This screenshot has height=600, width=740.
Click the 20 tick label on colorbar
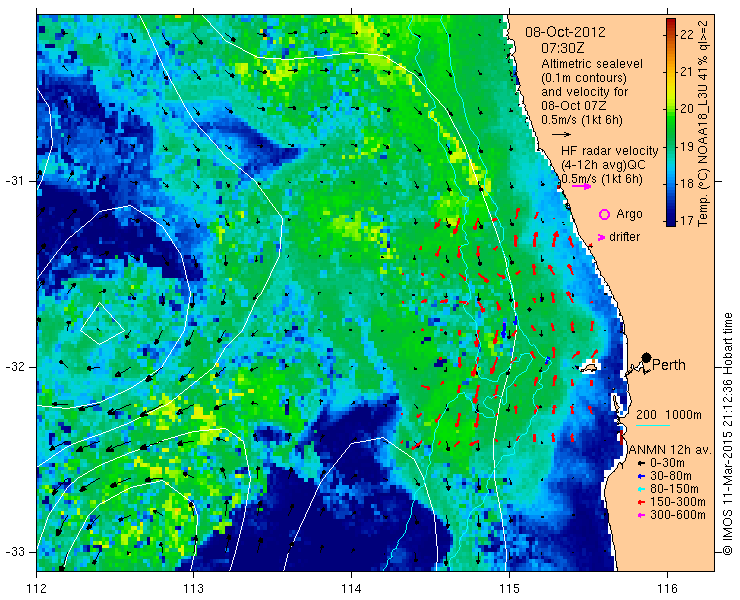(687, 109)
